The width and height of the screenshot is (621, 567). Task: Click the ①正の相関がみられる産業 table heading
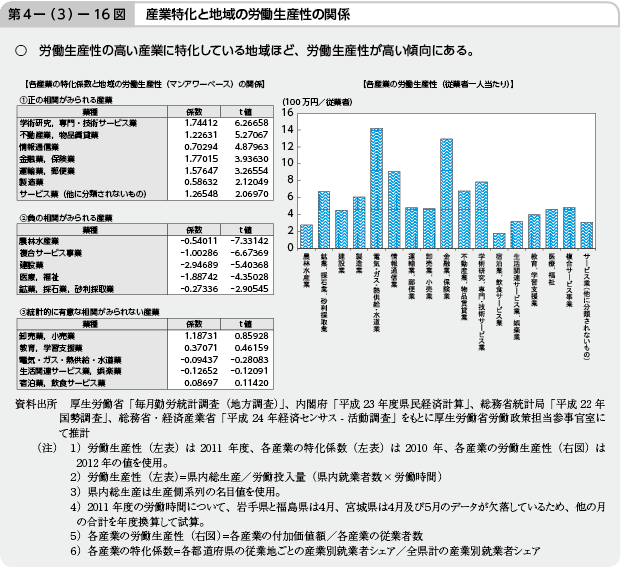[x=66, y=99]
